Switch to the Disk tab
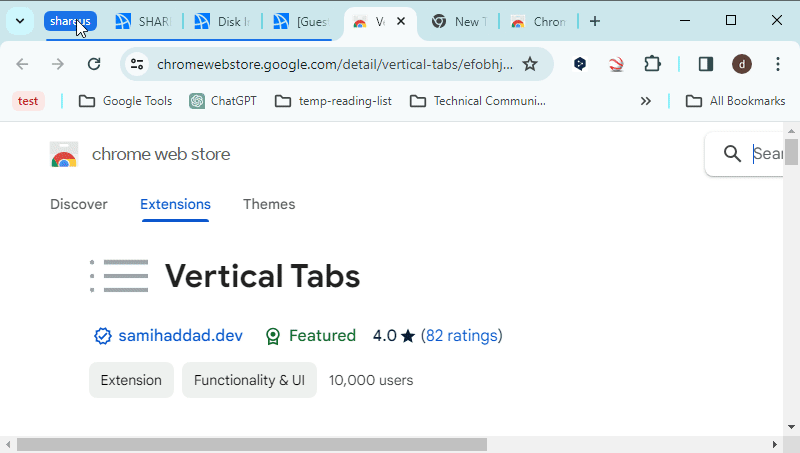 click(x=222, y=21)
